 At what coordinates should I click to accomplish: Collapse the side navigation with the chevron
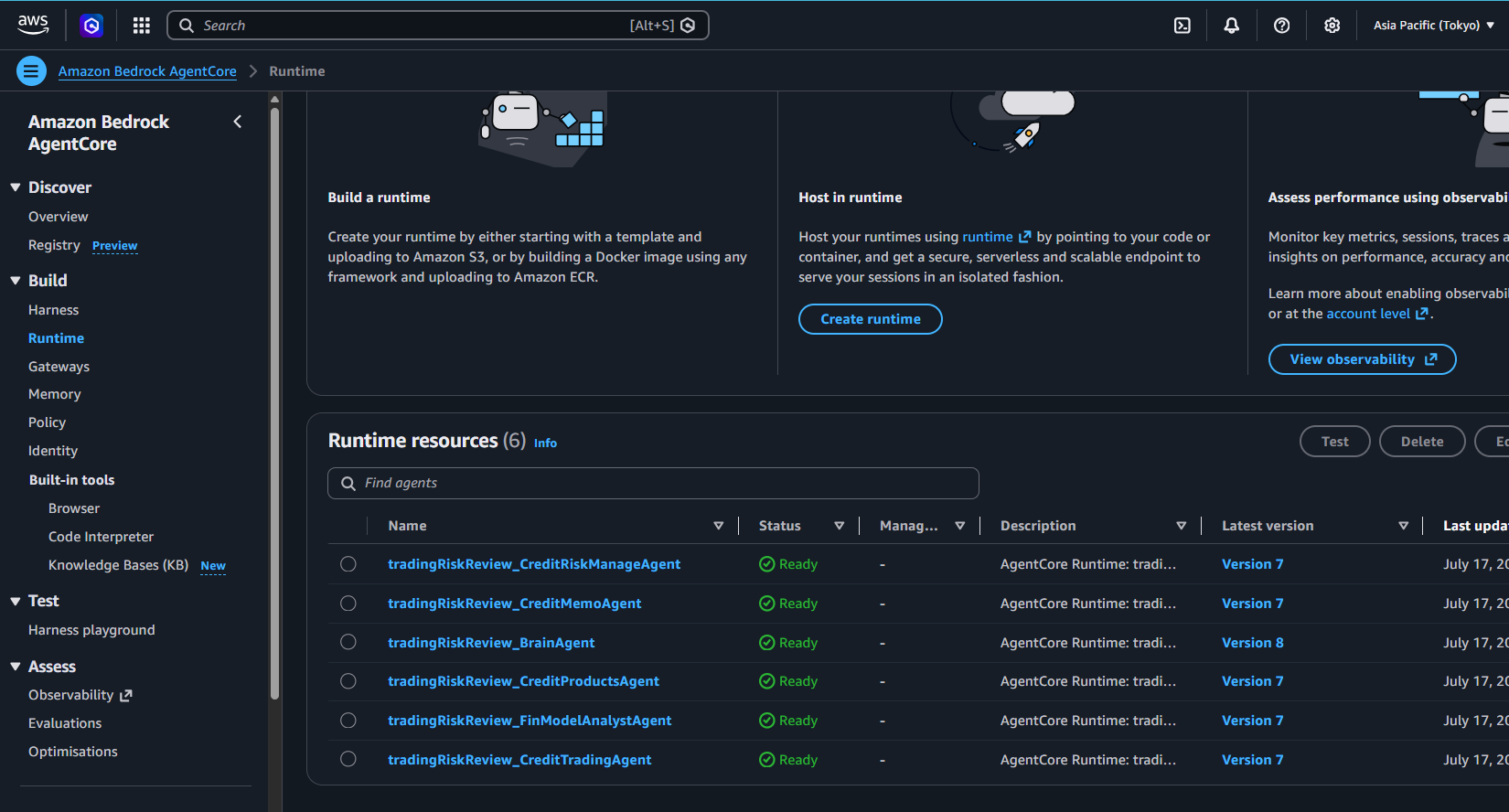click(x=238, y=122)
